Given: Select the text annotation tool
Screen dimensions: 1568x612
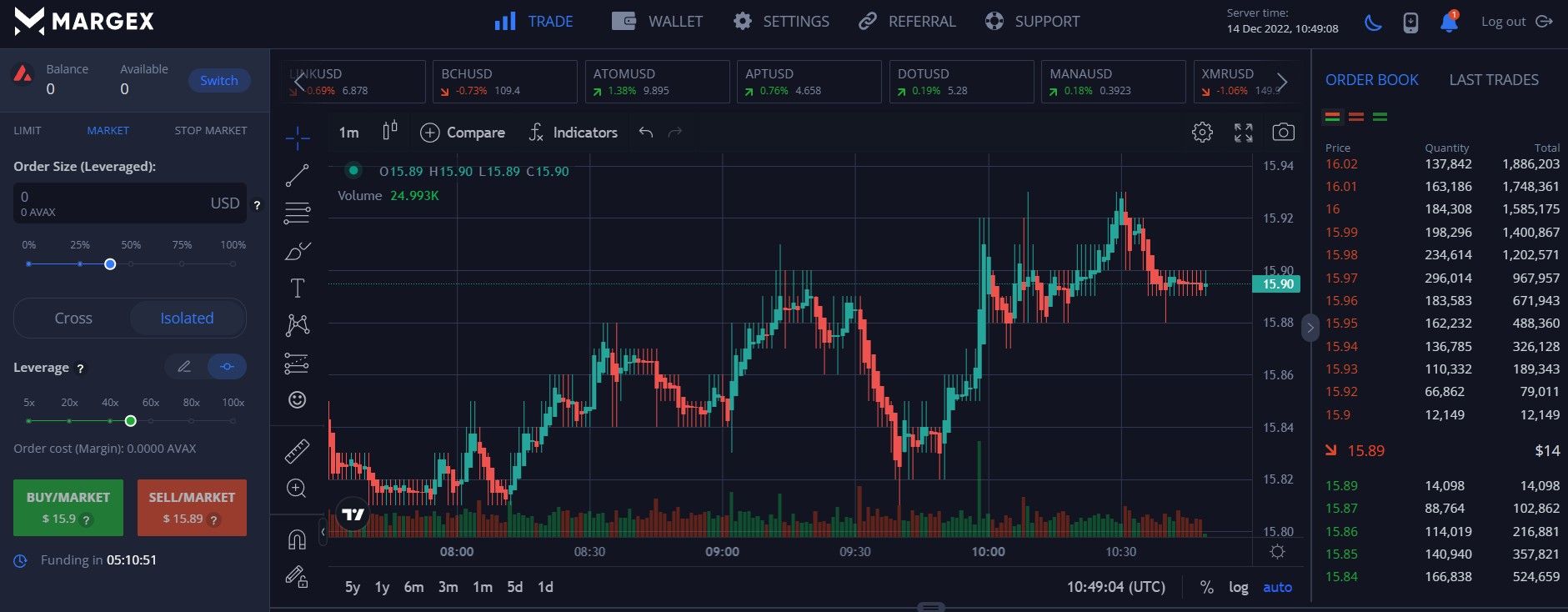Looking at the screenshot, I should click(x=297, y=288).
